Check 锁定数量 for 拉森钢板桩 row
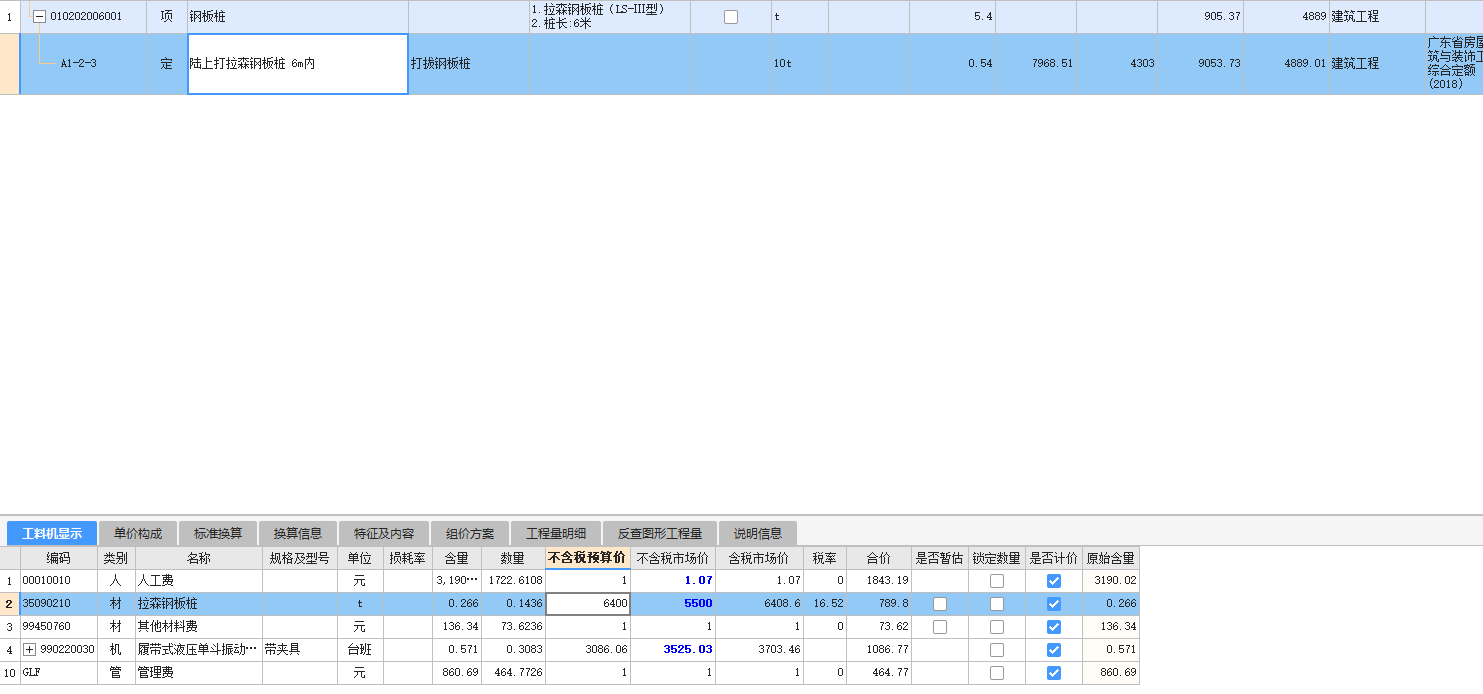The width and height of the screenshot is (1483, 694). click(x=997, y=604)
